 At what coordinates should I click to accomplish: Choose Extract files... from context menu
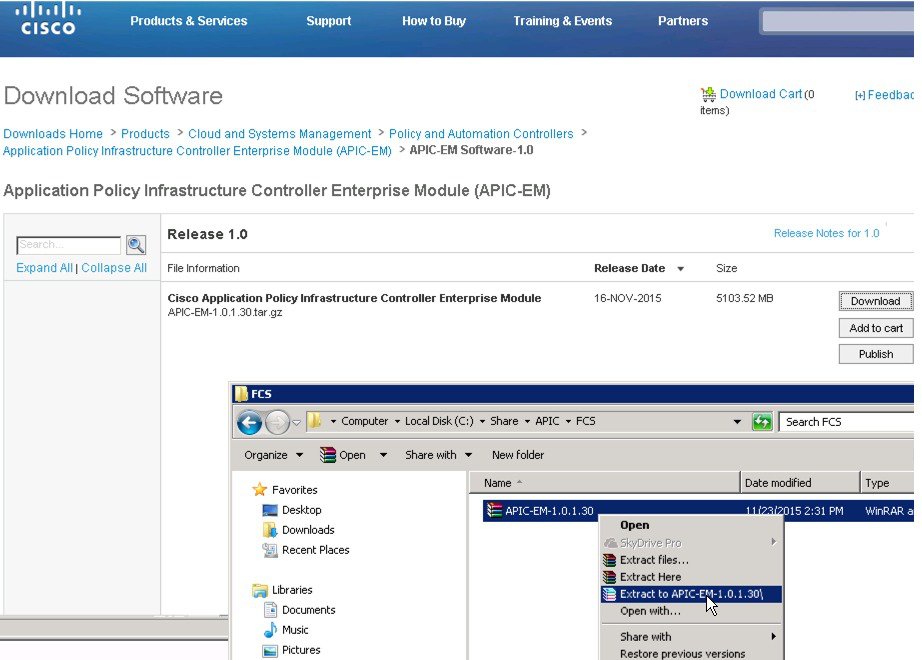click(x=654, y=560)
